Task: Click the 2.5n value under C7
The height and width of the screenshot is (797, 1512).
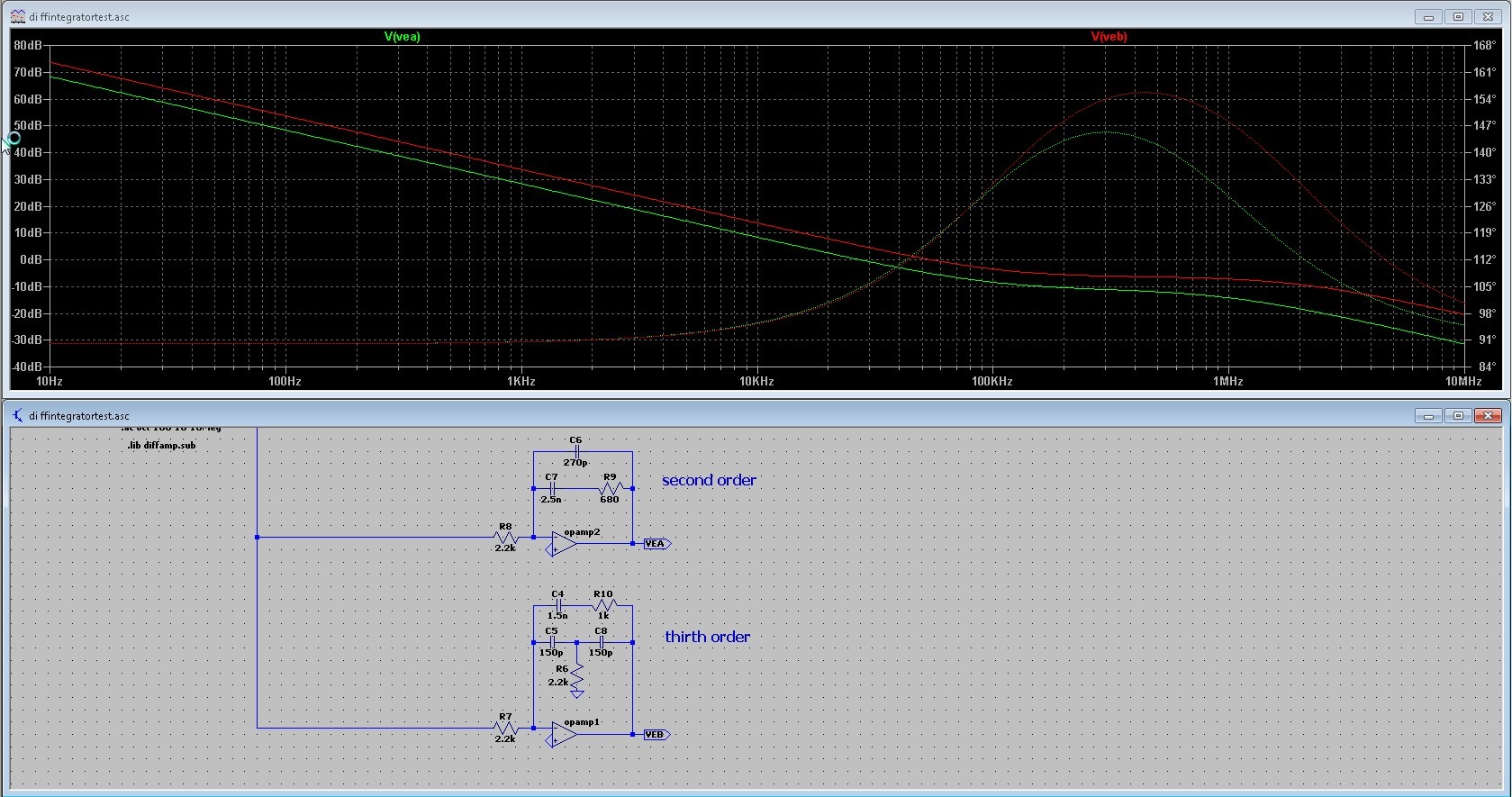Action: click(x=550, y=499)
